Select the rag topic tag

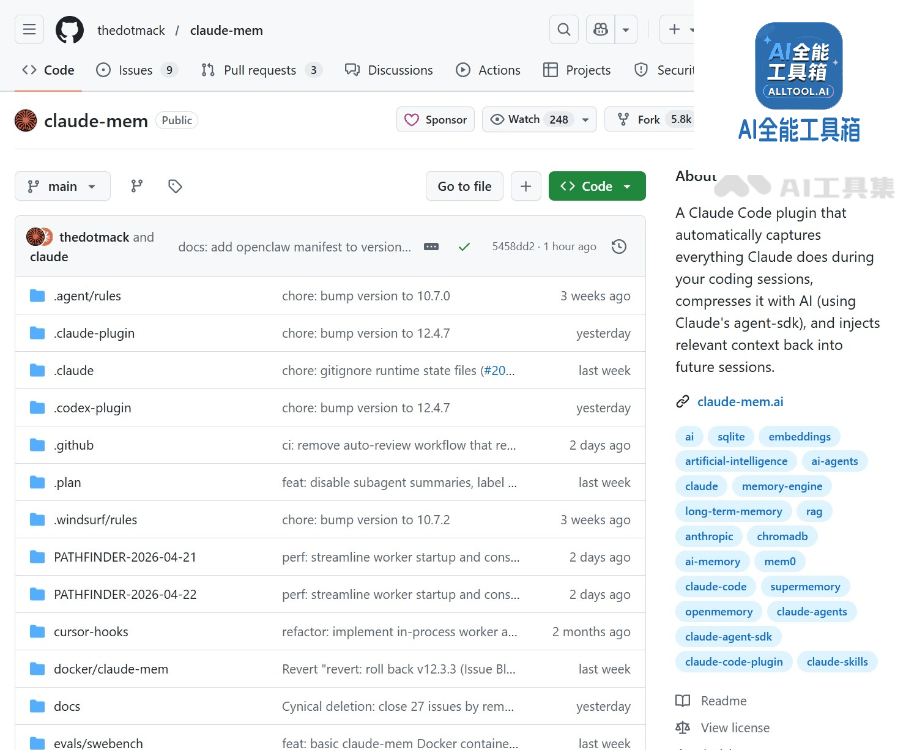tap(814, 511)
